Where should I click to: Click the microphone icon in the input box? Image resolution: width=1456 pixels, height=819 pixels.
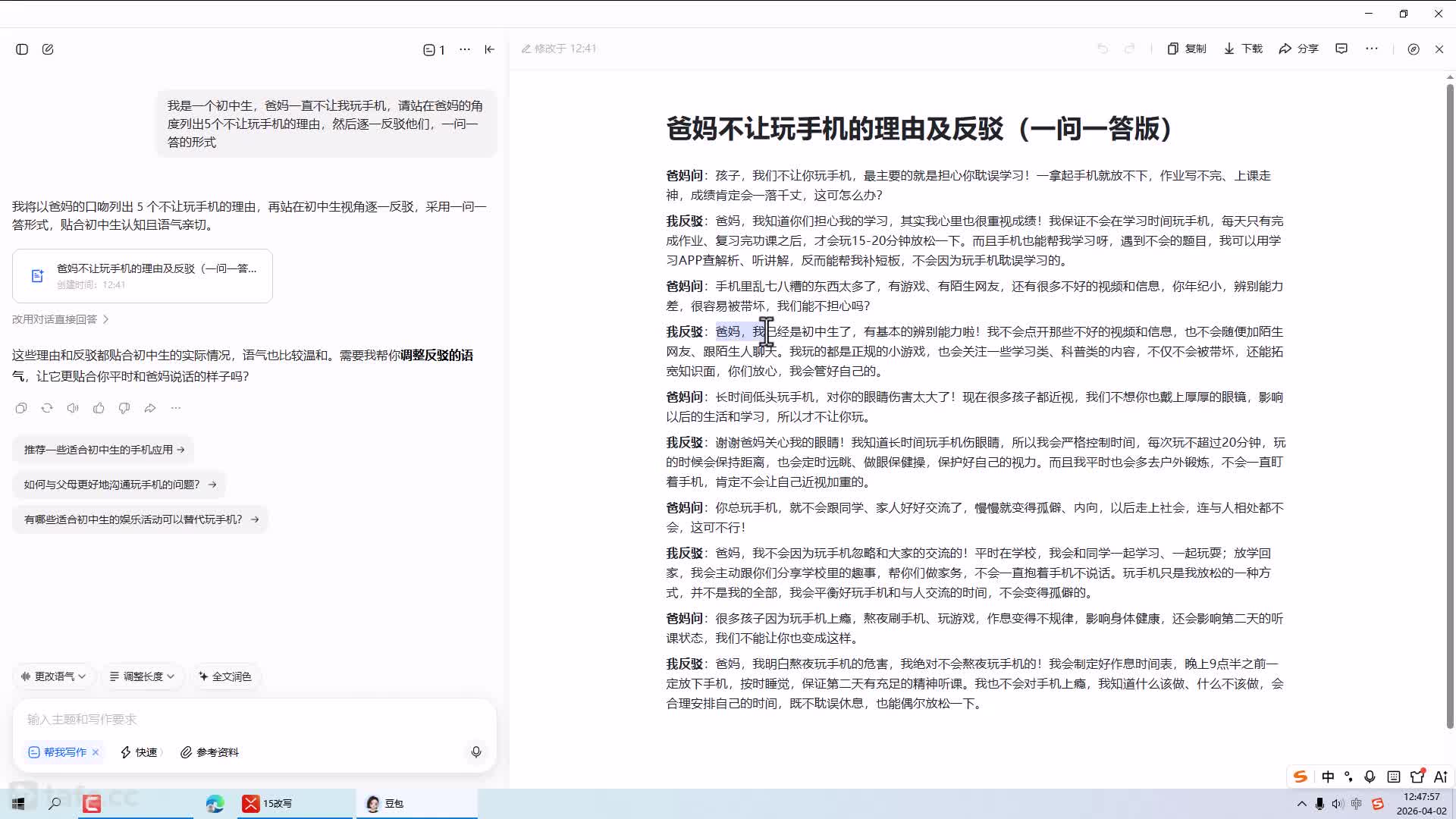pyautogui.click(x=476, y=752)
